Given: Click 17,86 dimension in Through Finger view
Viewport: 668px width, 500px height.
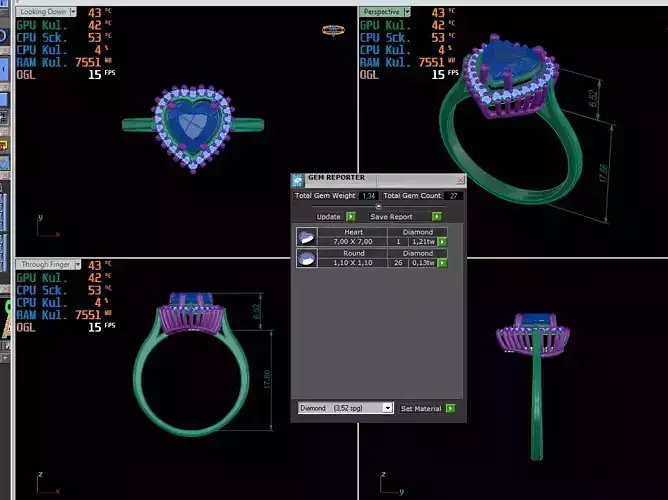Looking at the screenshot, I should point(267,379).
